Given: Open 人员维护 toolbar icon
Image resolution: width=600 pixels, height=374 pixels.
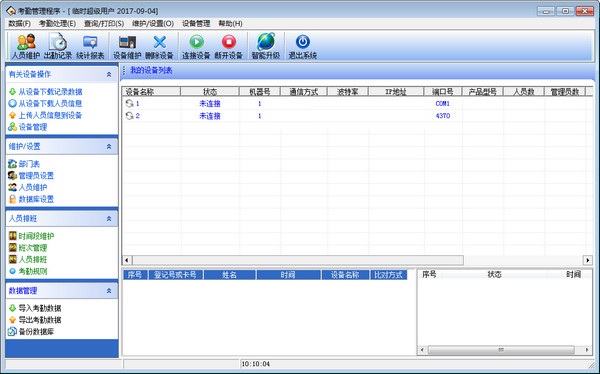Looking at the screenshot, I should click(x=26, y=42).
